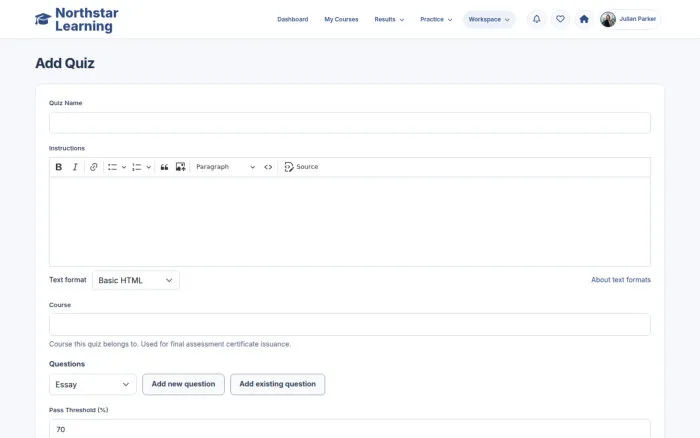Insert a bulleted list
Screen dimensions: 700x438
click(112, 167)
